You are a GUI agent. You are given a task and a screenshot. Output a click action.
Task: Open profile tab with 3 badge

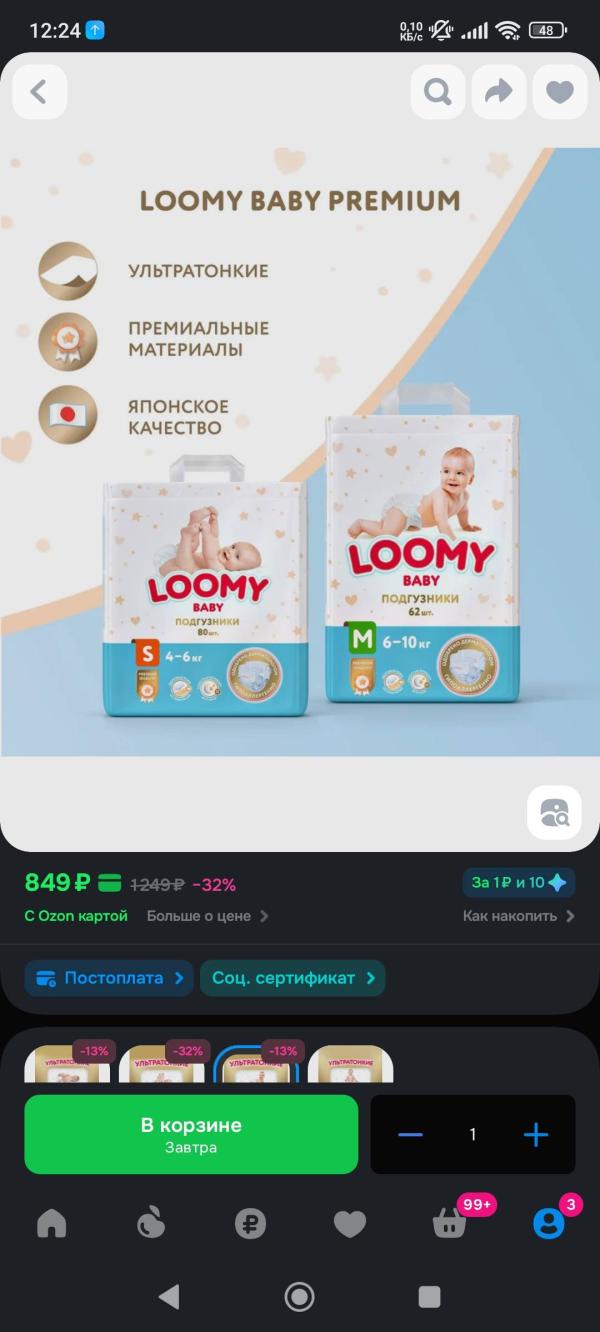click(548, 1223)
